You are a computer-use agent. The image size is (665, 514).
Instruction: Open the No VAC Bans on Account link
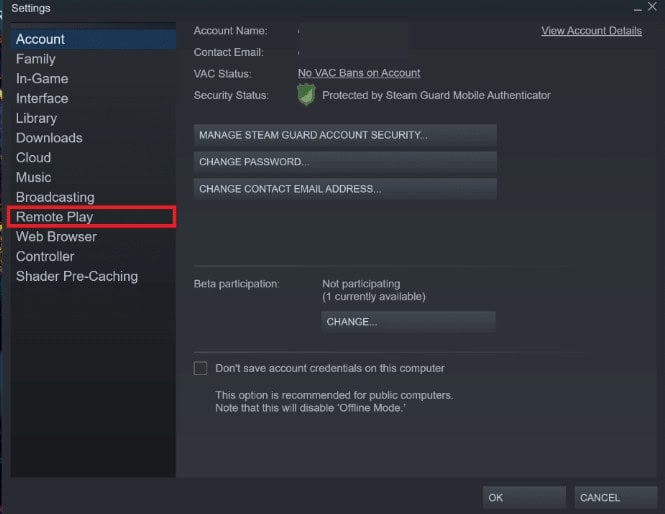click(x=359, y=73)
